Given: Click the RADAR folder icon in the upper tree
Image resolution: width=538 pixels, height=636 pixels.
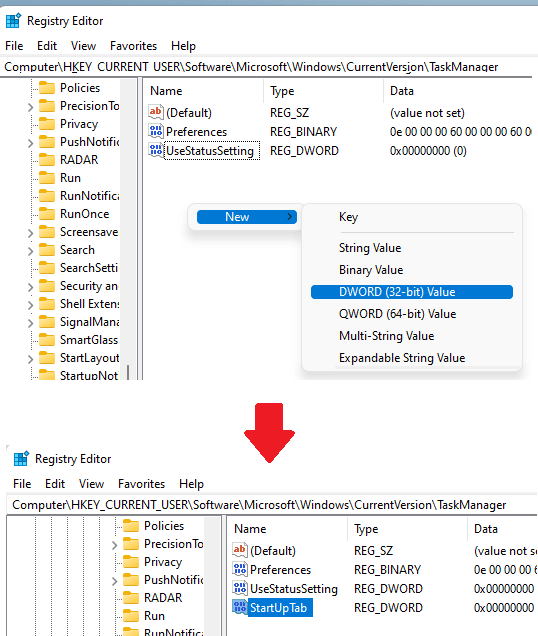Looking at the screenshot, I should click(47, 159).
